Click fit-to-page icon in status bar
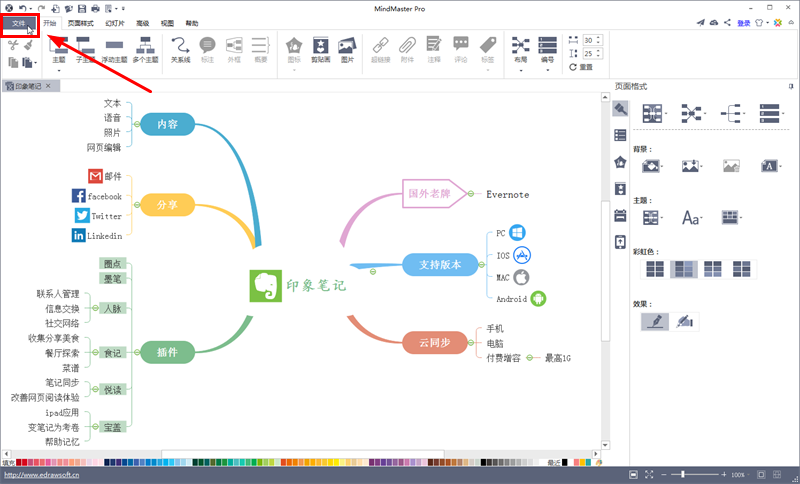This screenshot has height=484, width=800. [x=633, y=475]
